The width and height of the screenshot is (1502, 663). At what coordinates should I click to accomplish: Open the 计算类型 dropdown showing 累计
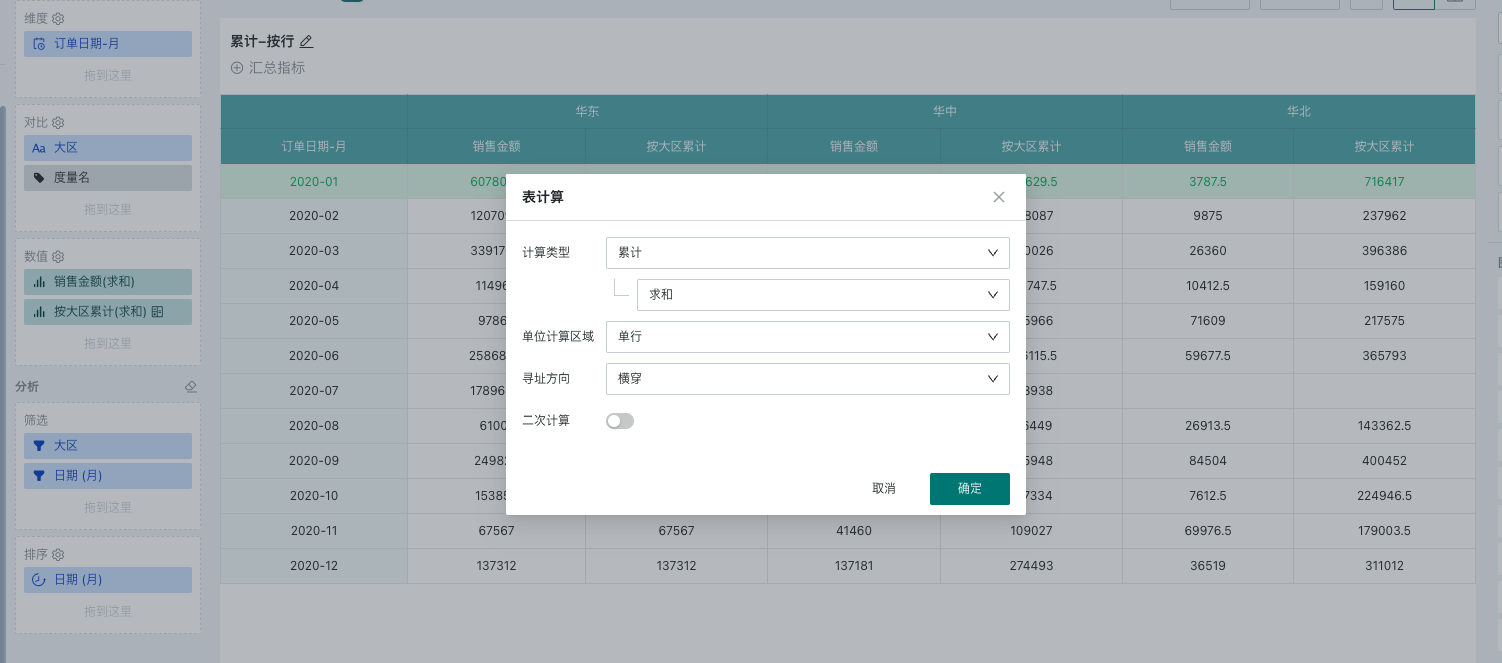(807, 253)
